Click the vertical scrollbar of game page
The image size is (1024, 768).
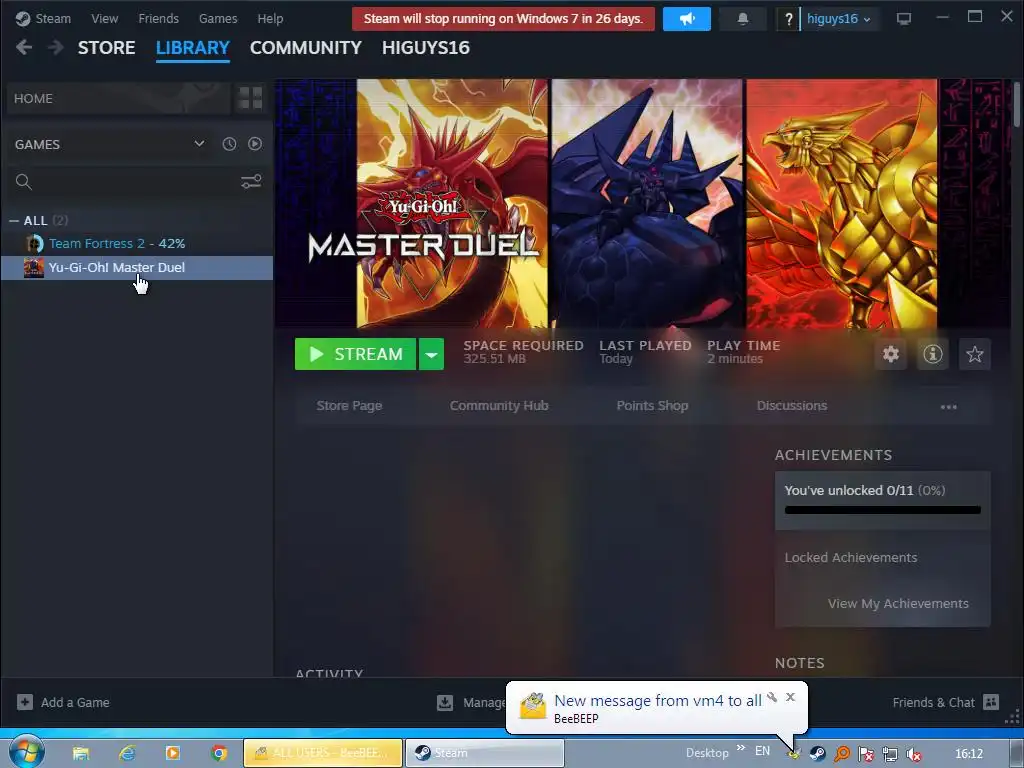1017,104
